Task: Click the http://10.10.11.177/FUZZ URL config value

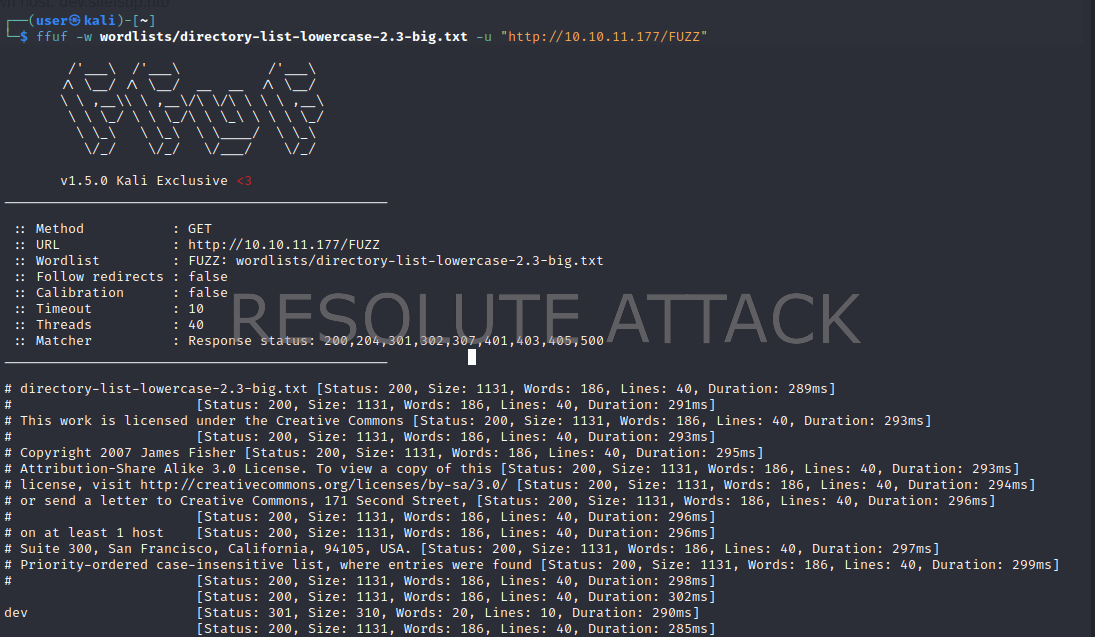Action: point(283,245)
